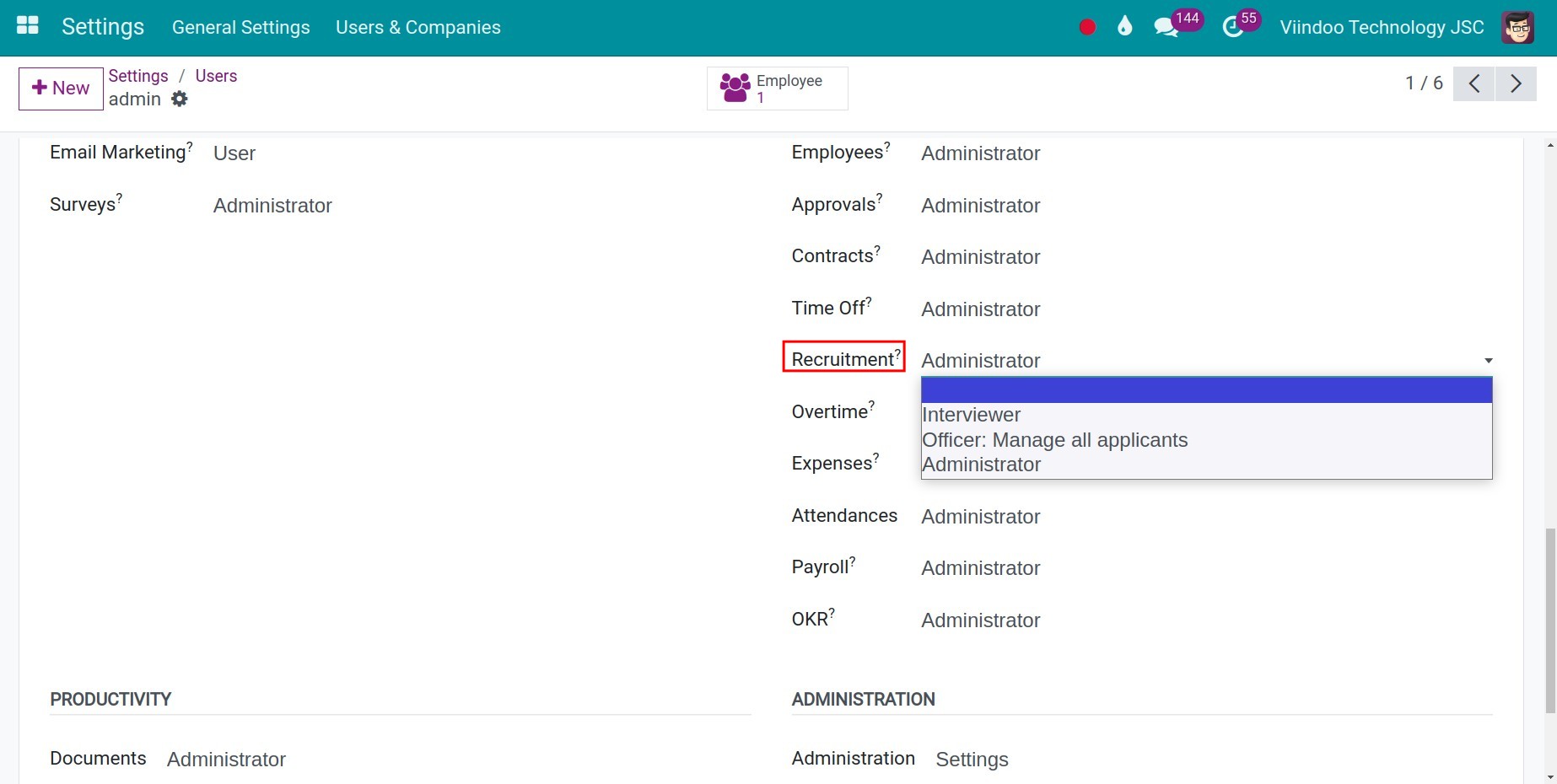
Task: Open OKR access dropdown
Action: coord(1207,620)
